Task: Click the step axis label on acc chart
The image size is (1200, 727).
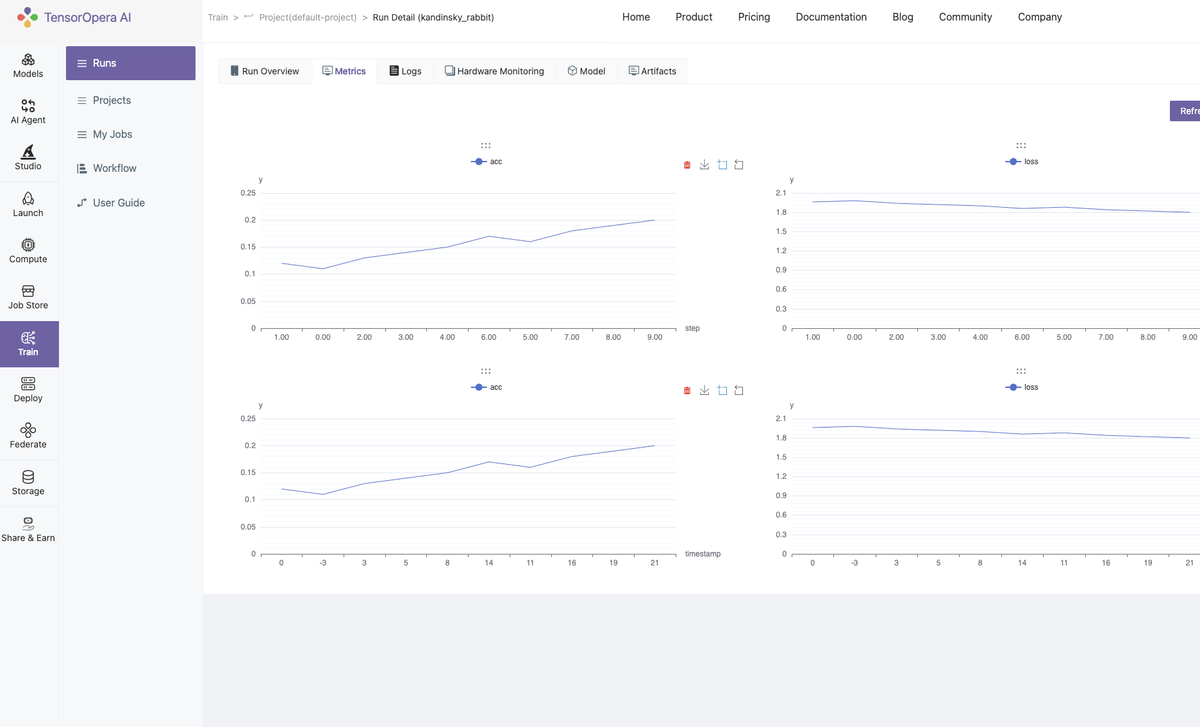Action: pyautogui.click(x=692, y=328)
